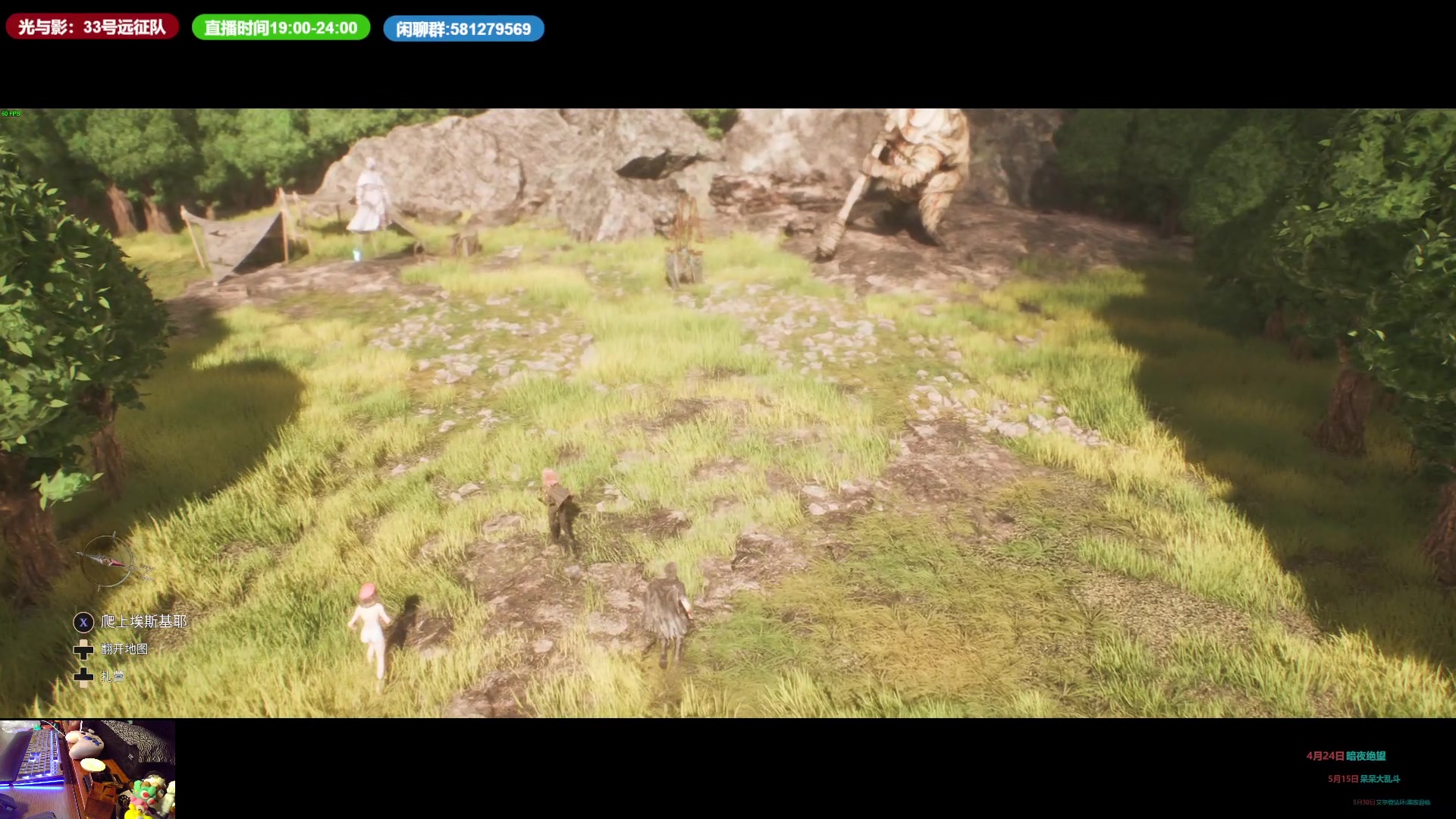Click the 60 FPS counter overlay
The width and height of the screenshot is (1456, 819).
[11, 114]
